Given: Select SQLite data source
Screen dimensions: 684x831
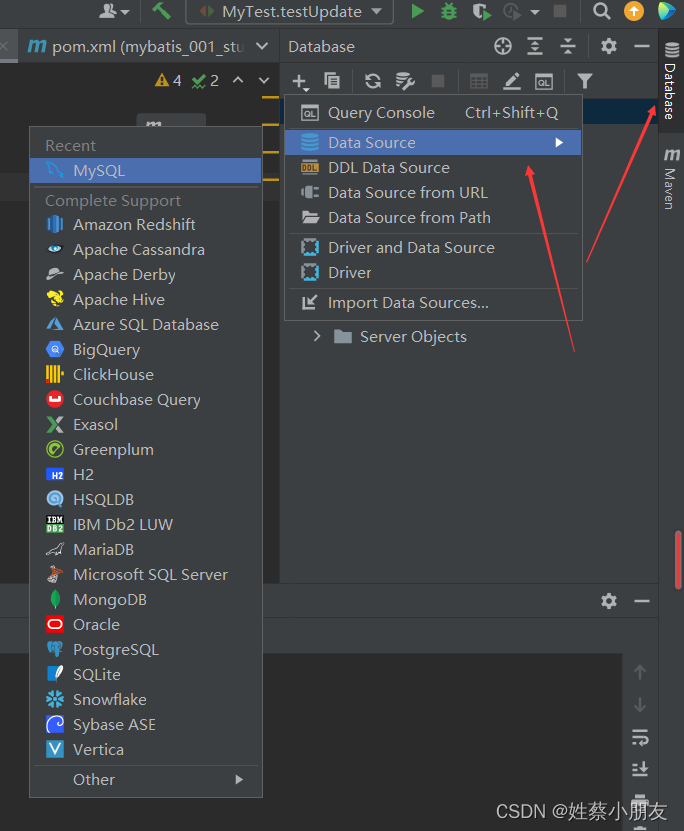Looking at the screenshot, I should tap(146, 674).
